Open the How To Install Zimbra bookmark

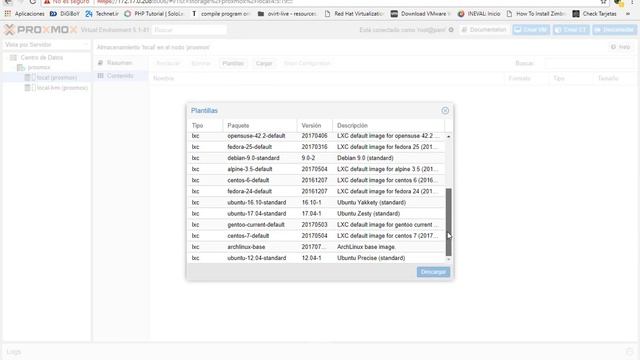coord(536,14)
